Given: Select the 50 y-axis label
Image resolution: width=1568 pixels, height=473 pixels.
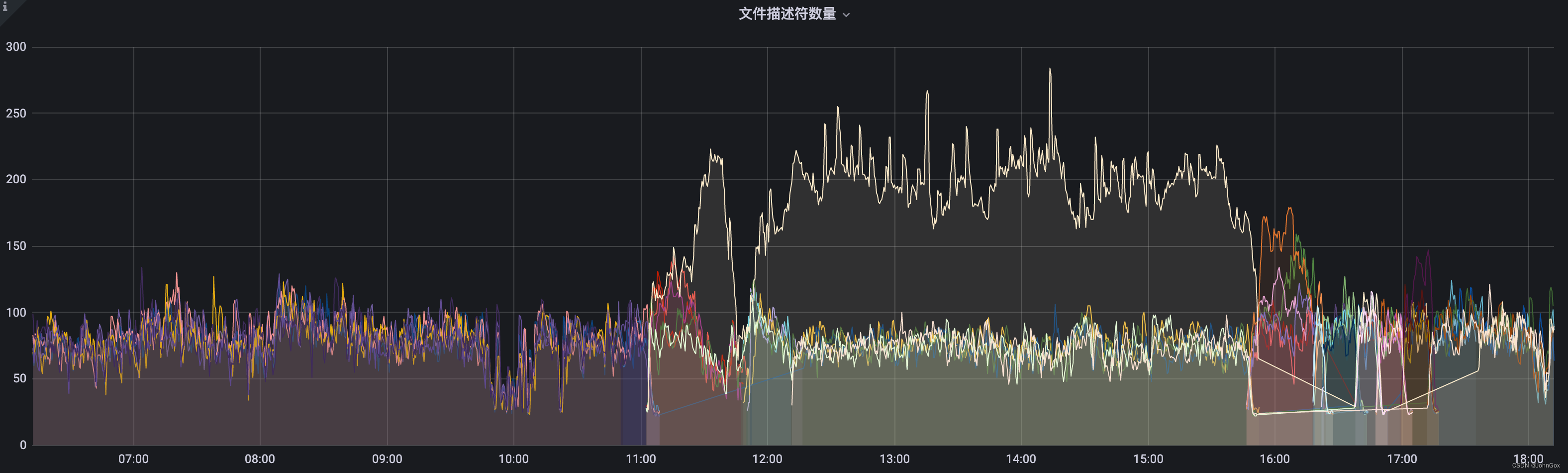Looking at the screenshot, I should click(19, 378).
